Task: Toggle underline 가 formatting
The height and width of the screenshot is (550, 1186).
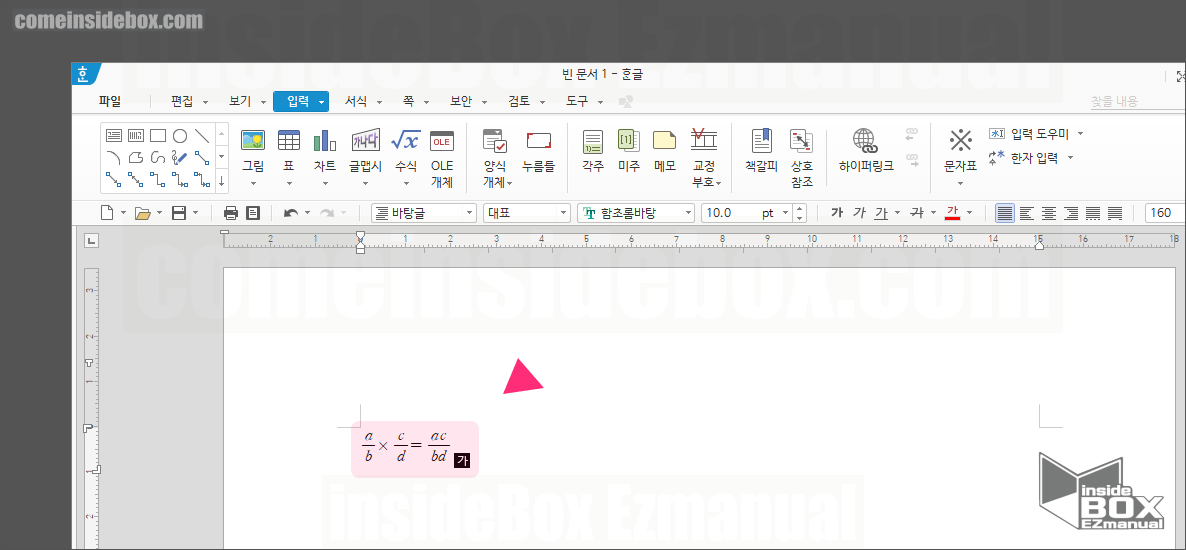Action: coord(880,213)
